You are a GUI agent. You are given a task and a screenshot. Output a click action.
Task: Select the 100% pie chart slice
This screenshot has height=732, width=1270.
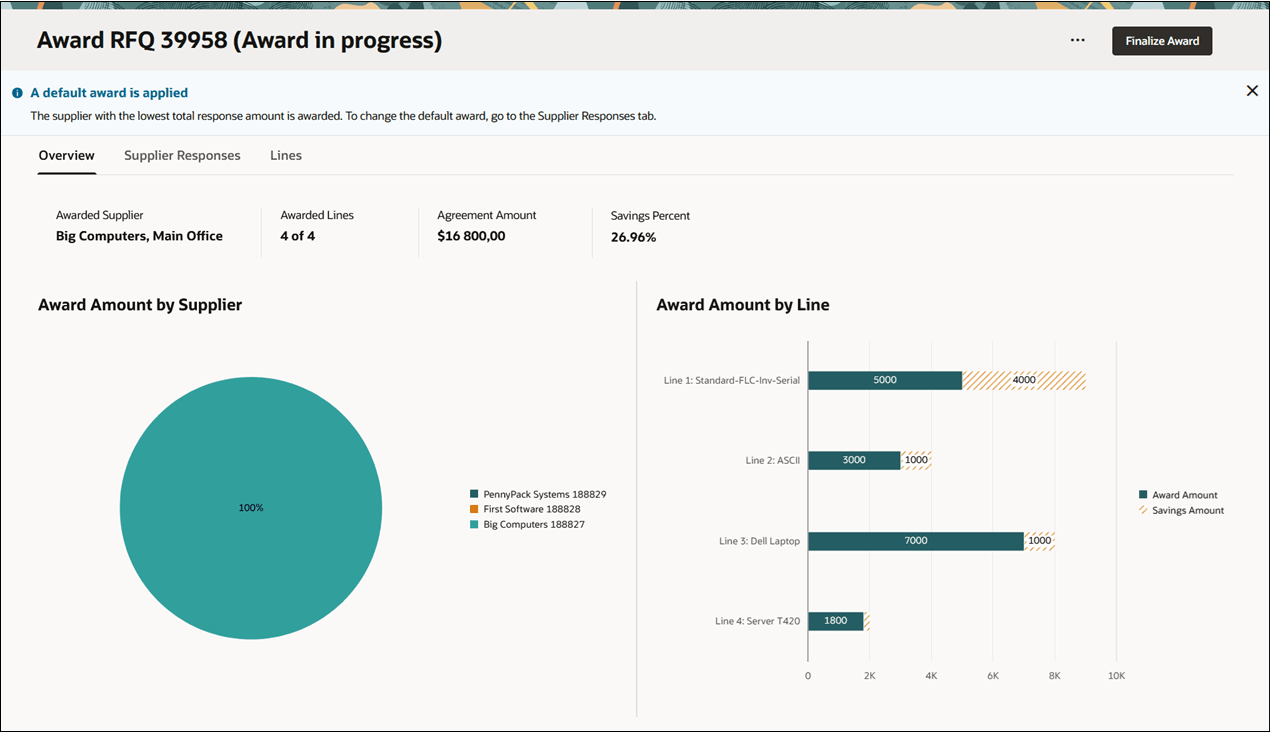point(251,507)
